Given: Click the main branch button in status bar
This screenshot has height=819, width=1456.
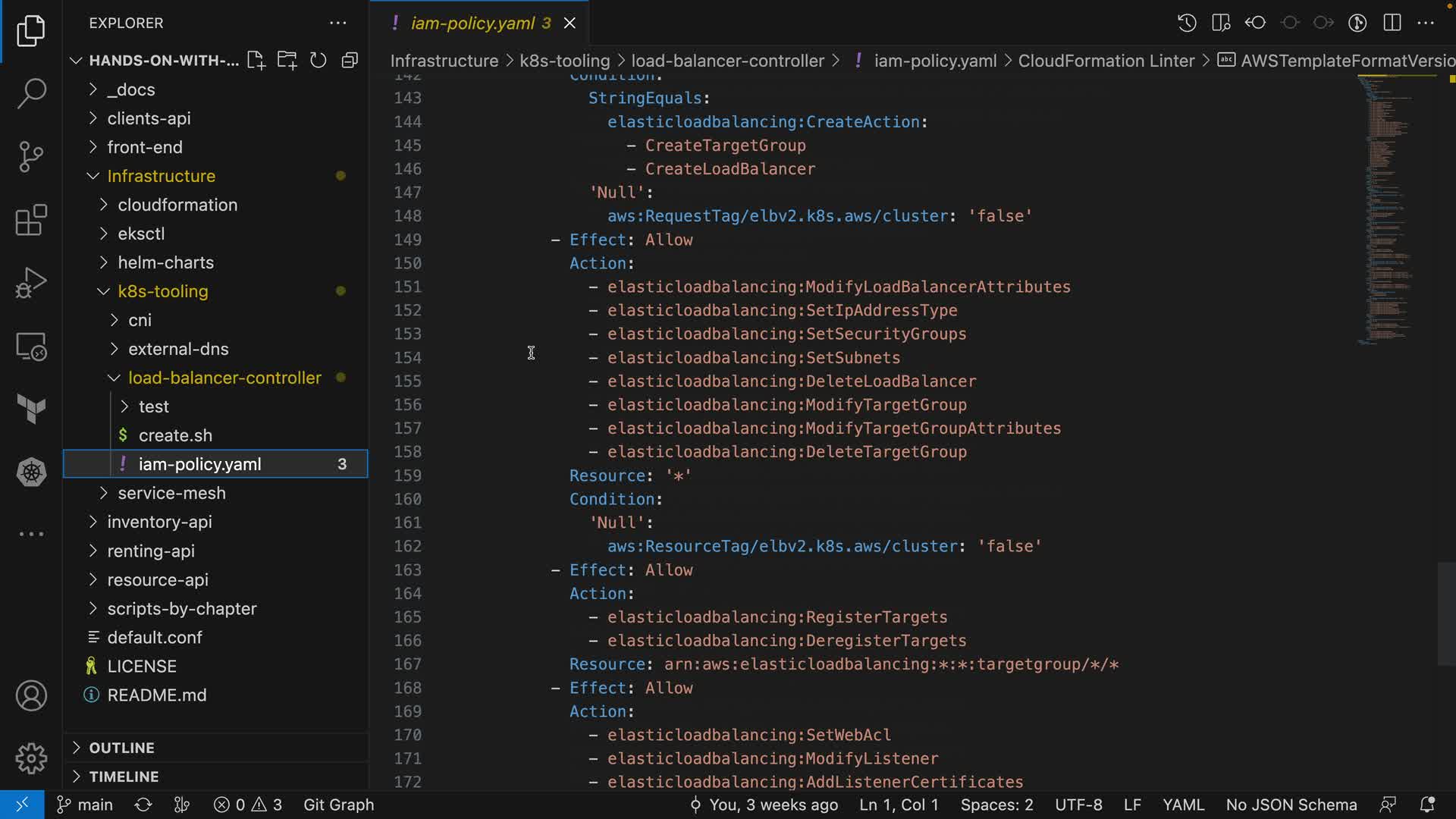Looking at the screenshot, I should pyautogui.click(x=85, y=805).
